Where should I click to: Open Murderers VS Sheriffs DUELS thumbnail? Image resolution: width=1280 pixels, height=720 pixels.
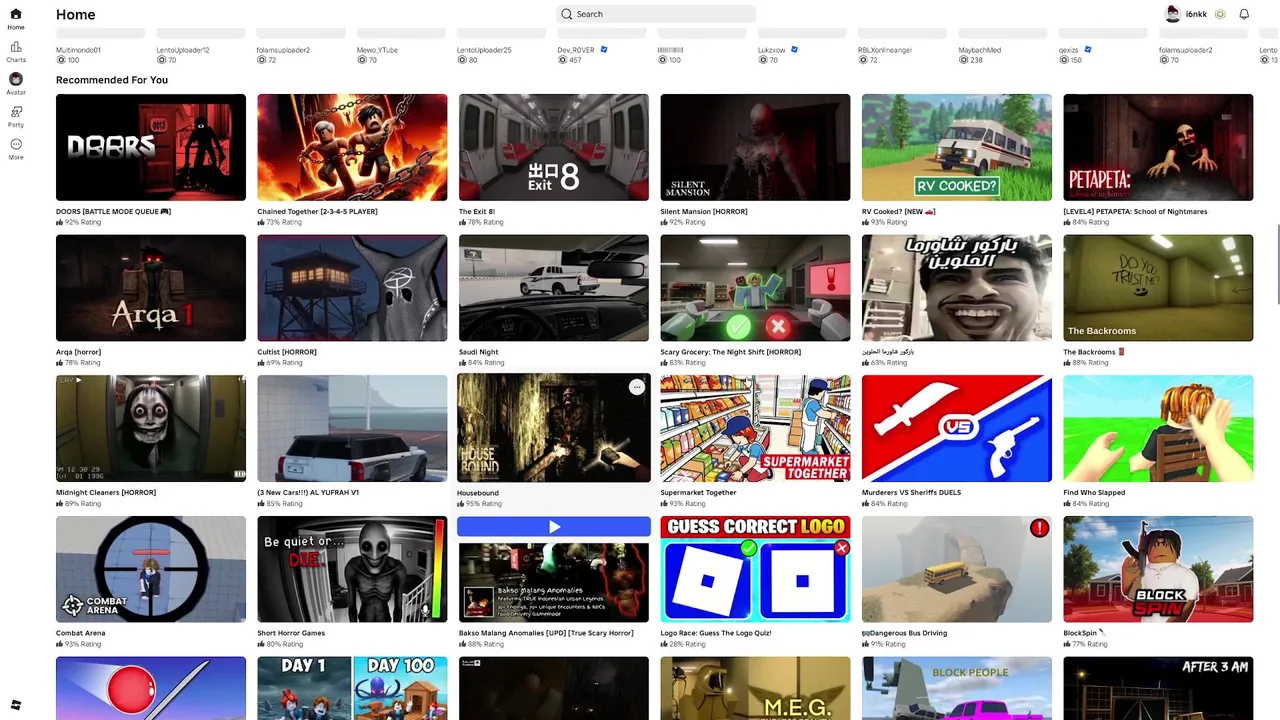957,428
